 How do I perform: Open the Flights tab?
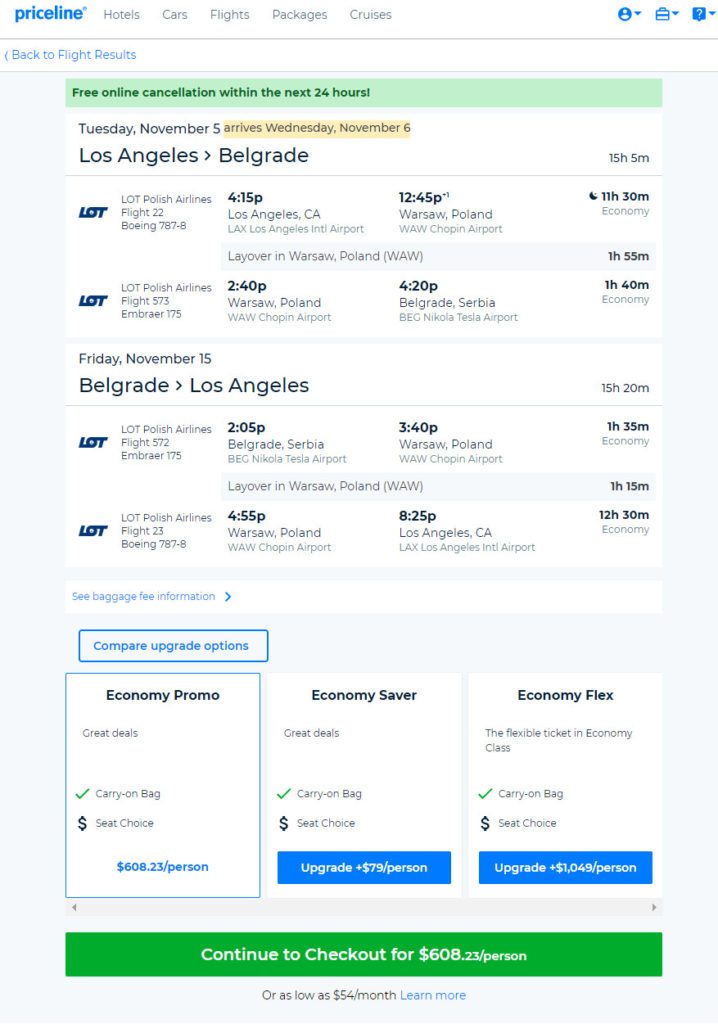(229, 14)
